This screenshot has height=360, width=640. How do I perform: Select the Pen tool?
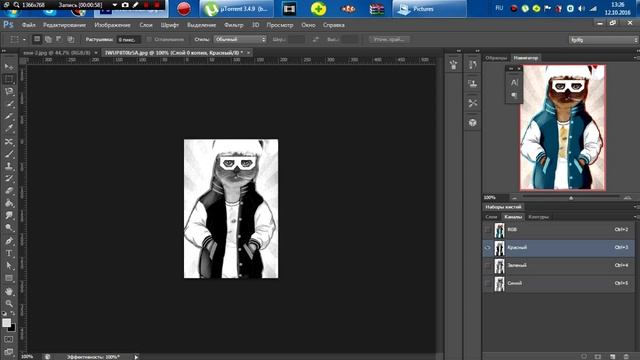9,241
